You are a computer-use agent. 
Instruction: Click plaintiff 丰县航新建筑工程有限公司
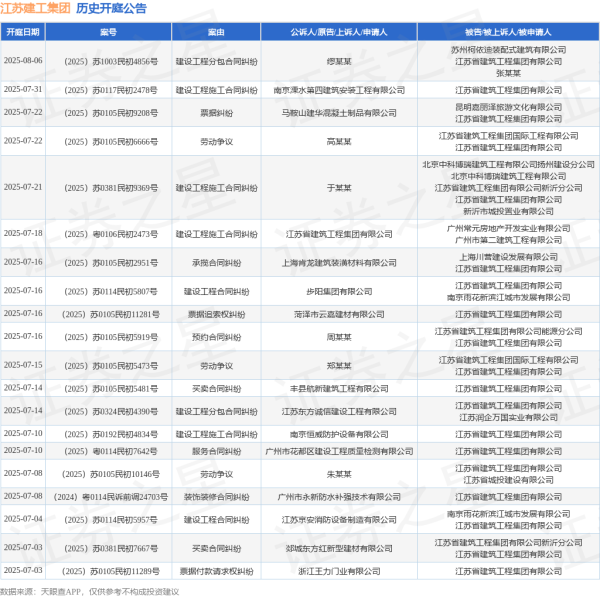339,389
